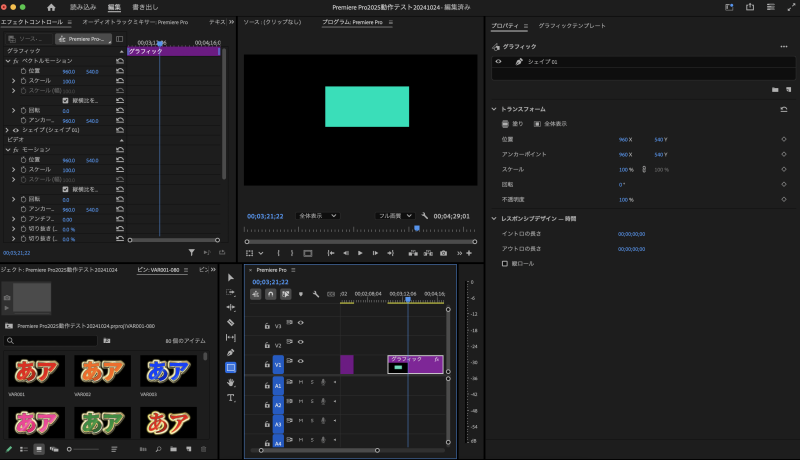The width and height of the screenshot is (800, 460).
Task: Click Go to In point button
Action: point(331,253)
